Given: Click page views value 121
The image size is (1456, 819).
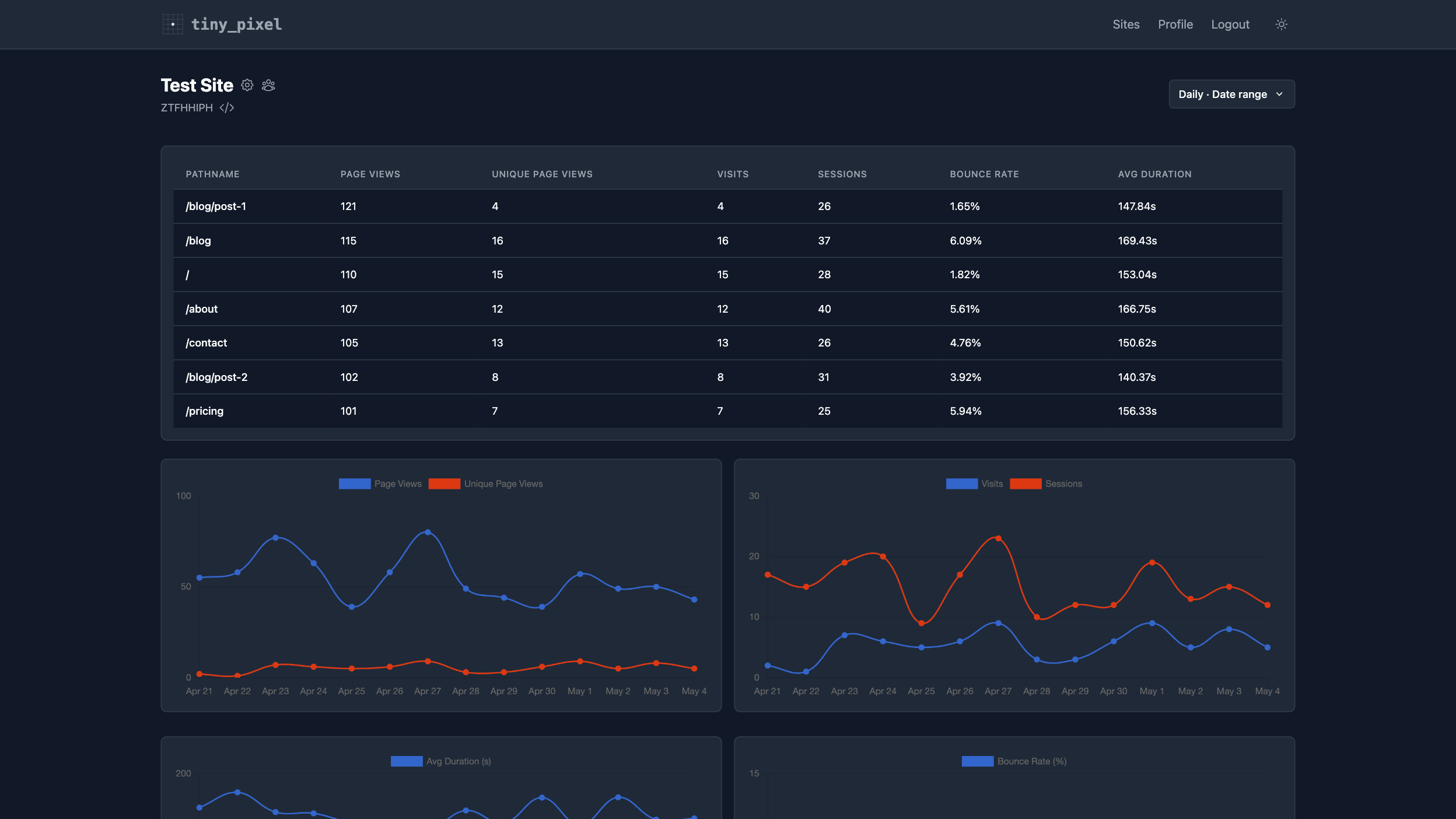Looking at the screenshot, I should coord(348,206).
